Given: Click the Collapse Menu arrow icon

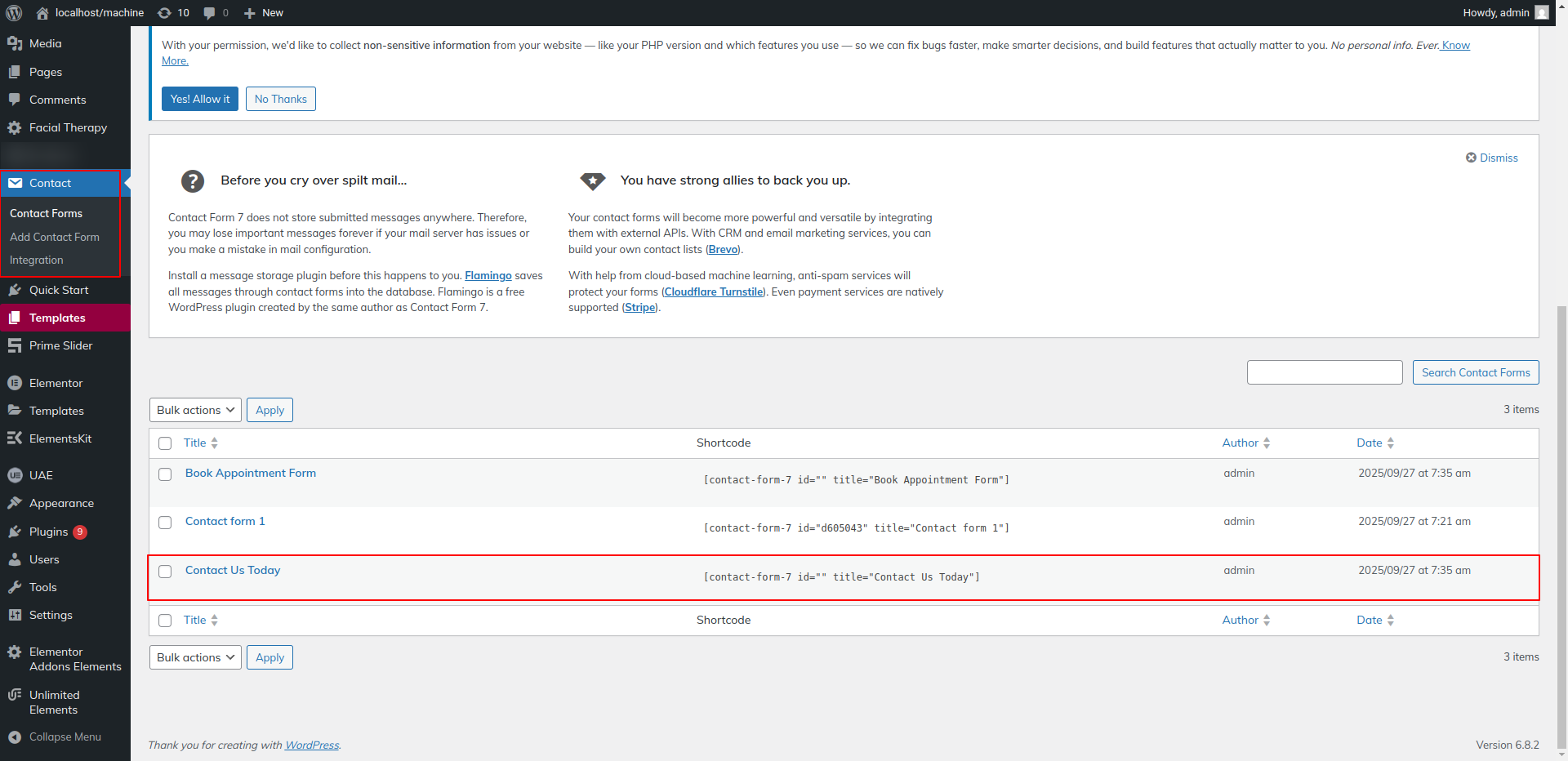Looking at the screenshot, I should [x=15, y=737].
